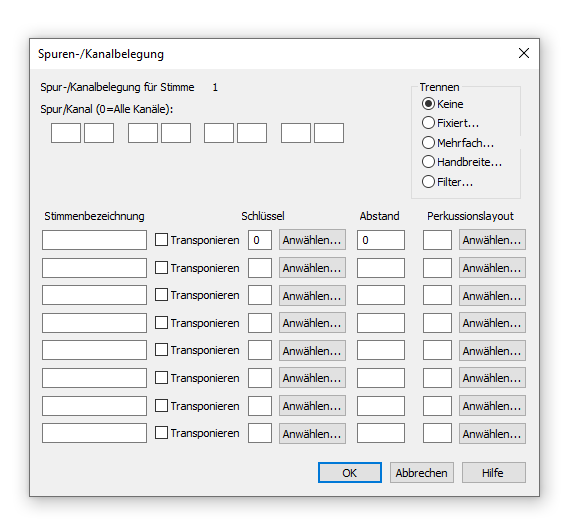Image resolution: width=572 pixels, height=532 pixels.
Task: Click Perkussionslayout Anwählen… in the fourth row
Action: [492, 323]
